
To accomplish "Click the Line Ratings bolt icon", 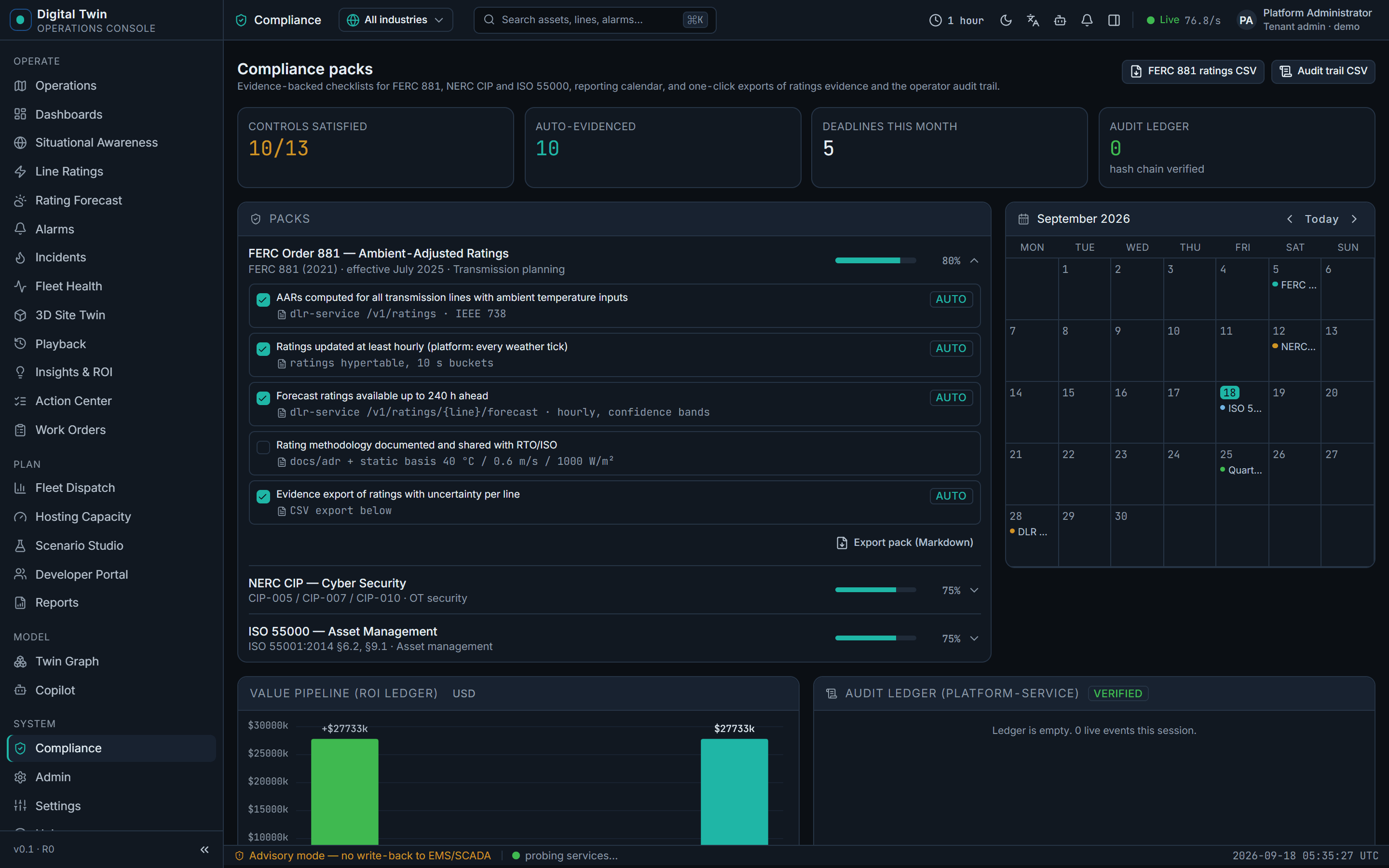I will pos(20,171).
